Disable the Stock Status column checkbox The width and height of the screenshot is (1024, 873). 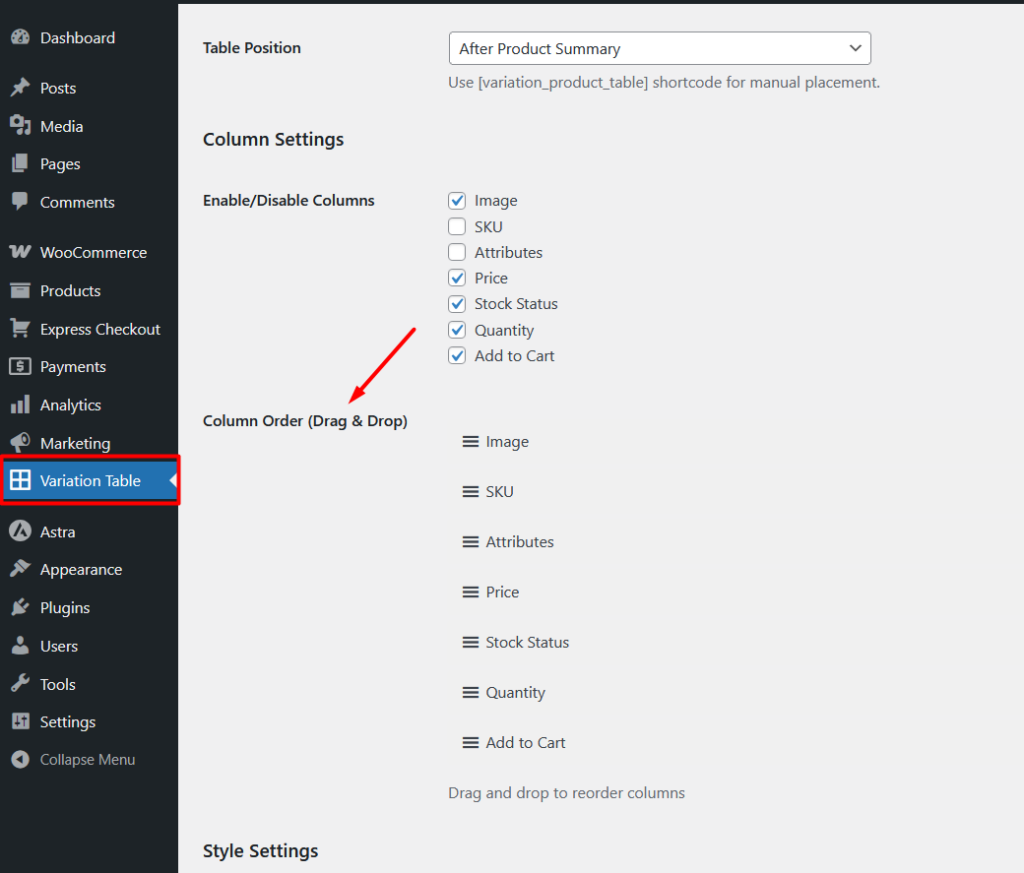point(457,304)
